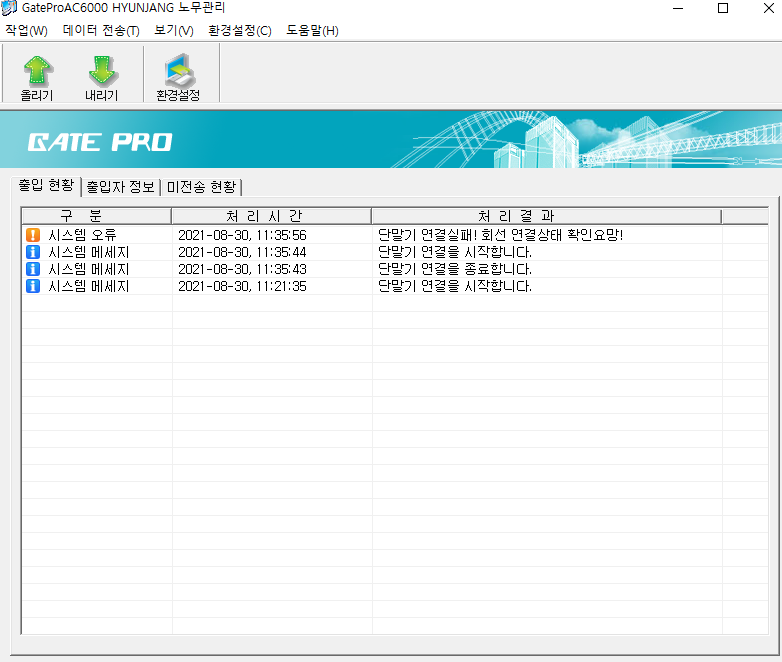The image size is (782, 662).
Task: Click the GATE PRO banner logo
Action: click(100, 142)
